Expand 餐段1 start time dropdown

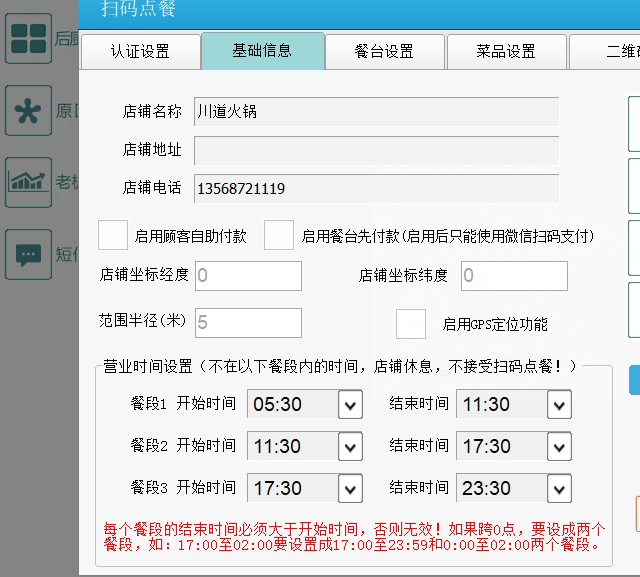[x=350, y=405]
